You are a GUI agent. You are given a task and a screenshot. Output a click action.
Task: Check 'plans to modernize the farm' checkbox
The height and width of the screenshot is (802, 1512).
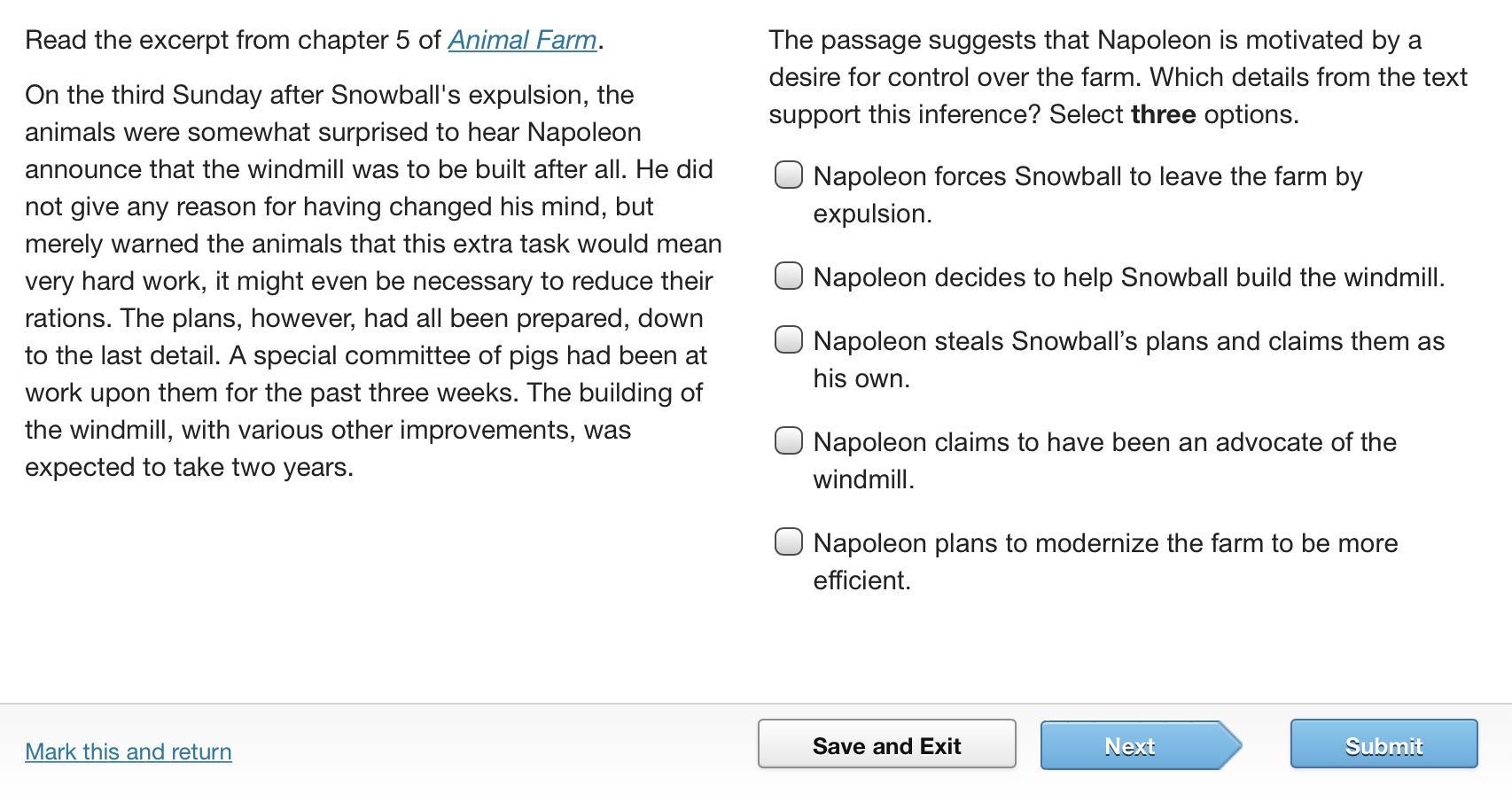point(789,542)
